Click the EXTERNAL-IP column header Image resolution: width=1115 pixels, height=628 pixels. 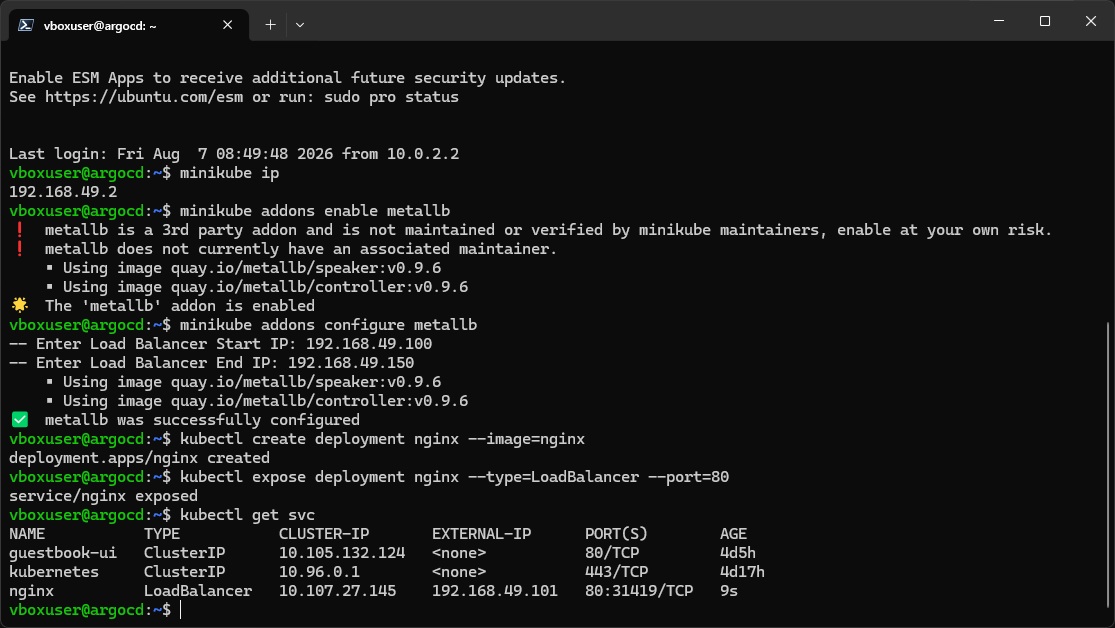tap(481, 534)
